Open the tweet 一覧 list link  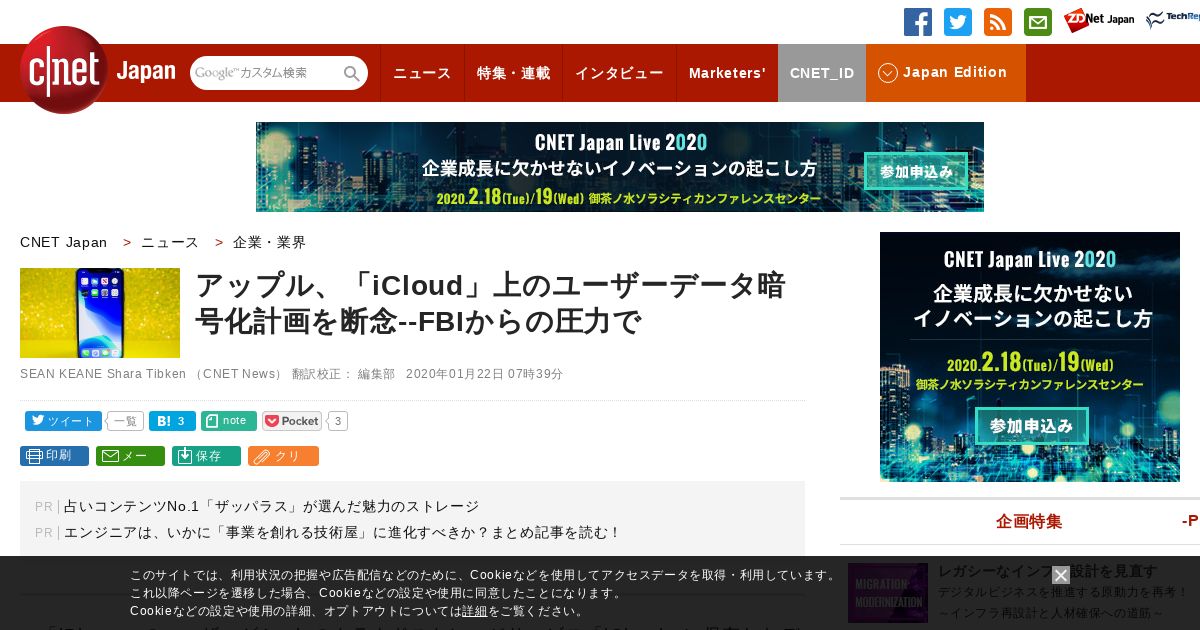click(x=125, y=421)
